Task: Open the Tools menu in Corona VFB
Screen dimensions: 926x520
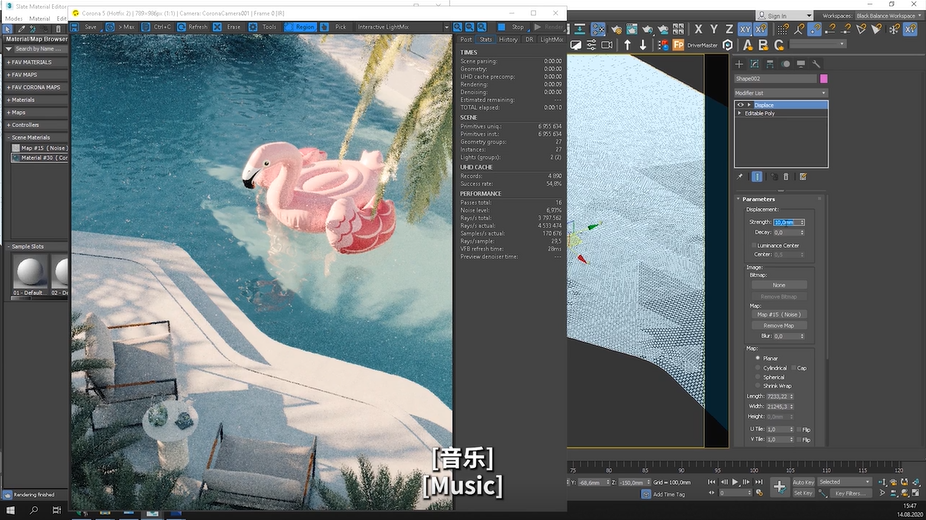Action: 263,27
